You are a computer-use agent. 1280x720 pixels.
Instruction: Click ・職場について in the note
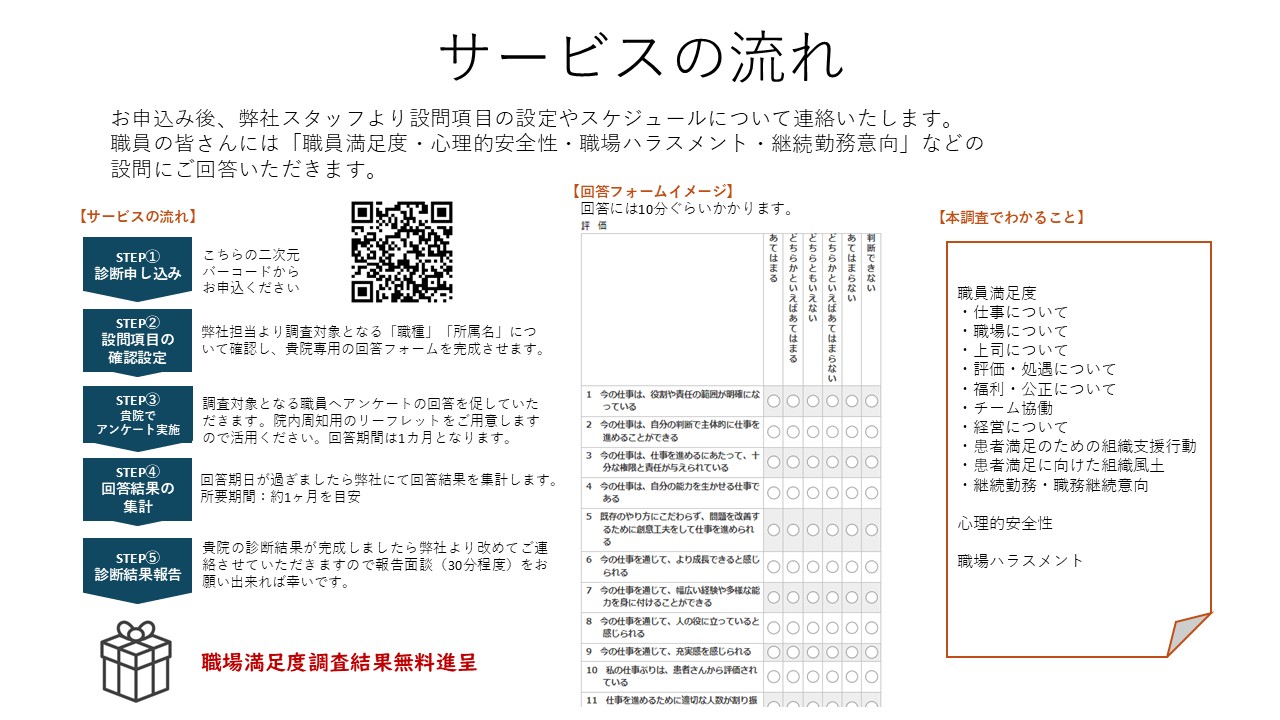1013,331
